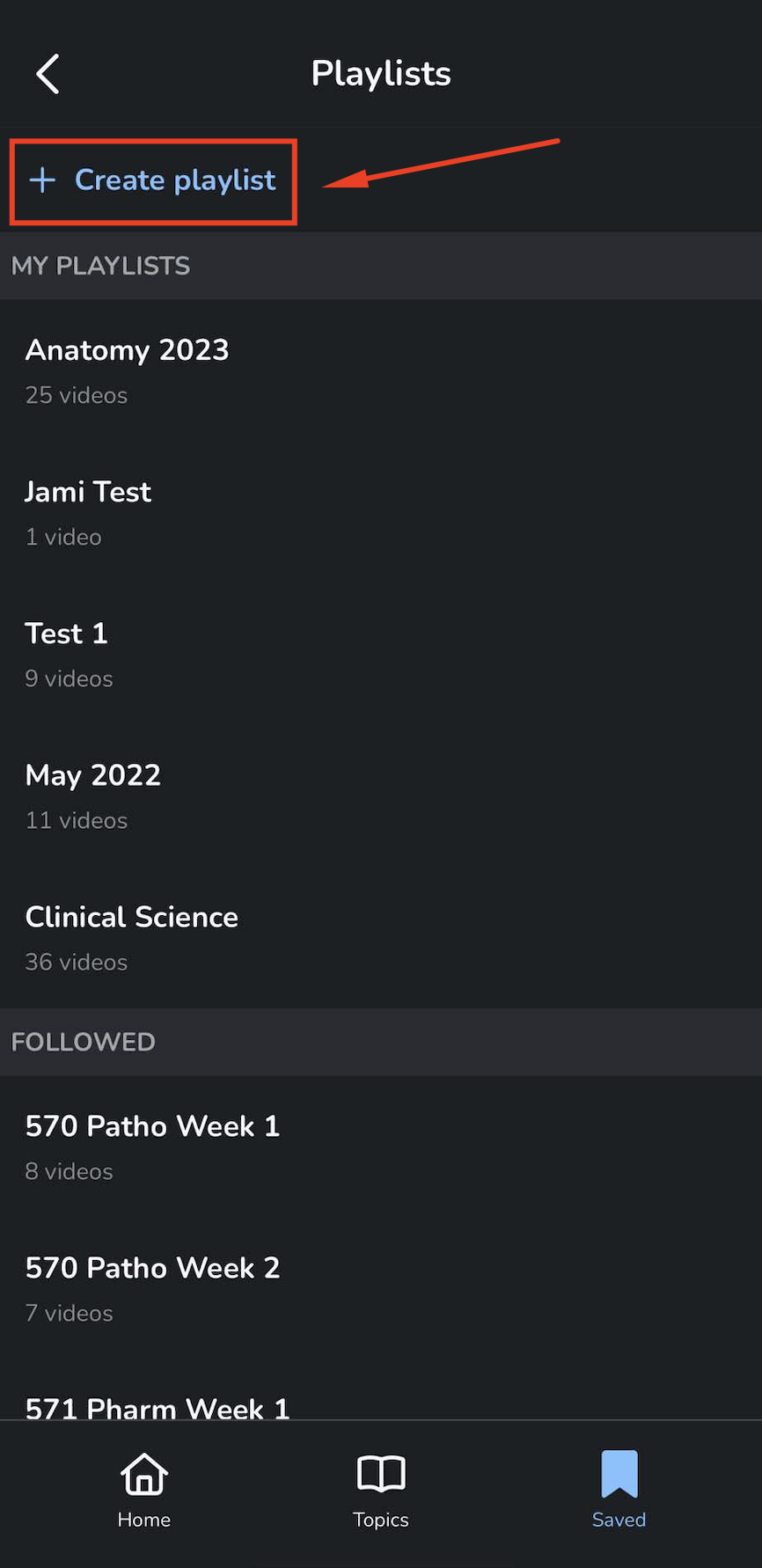Open followed playlist 570 Patho Week 1
The height and width of the screenshot is (1568, 762).
(x=152, y=1126)
